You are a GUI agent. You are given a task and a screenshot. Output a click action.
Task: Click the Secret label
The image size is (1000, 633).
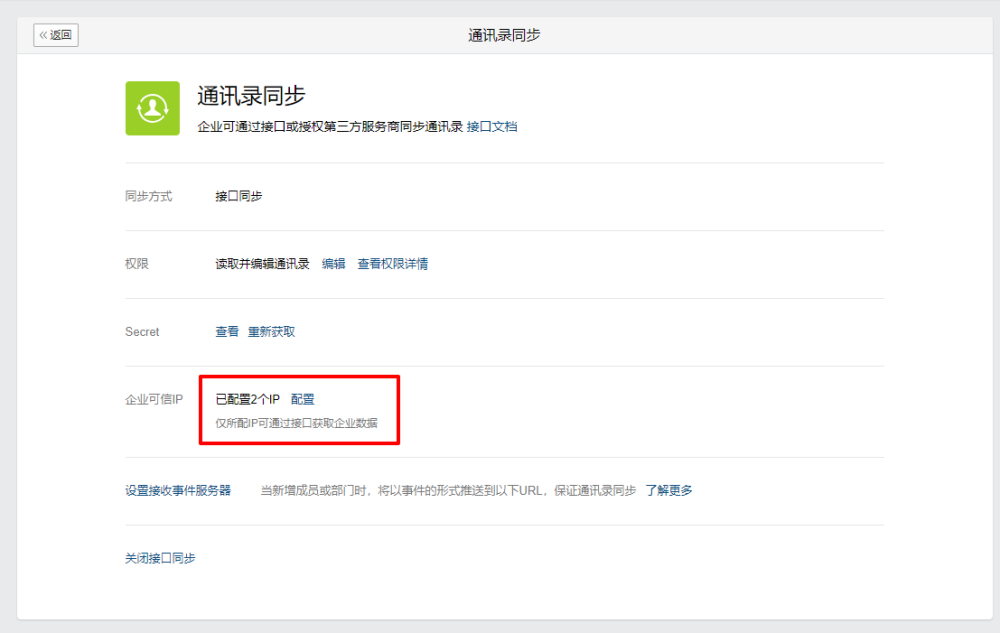coord(142,331)
